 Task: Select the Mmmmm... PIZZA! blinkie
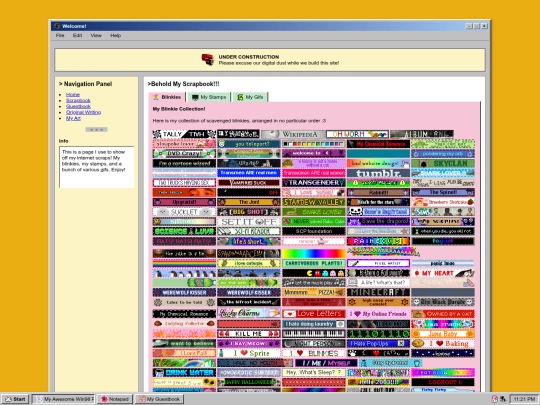coord(313,292)
